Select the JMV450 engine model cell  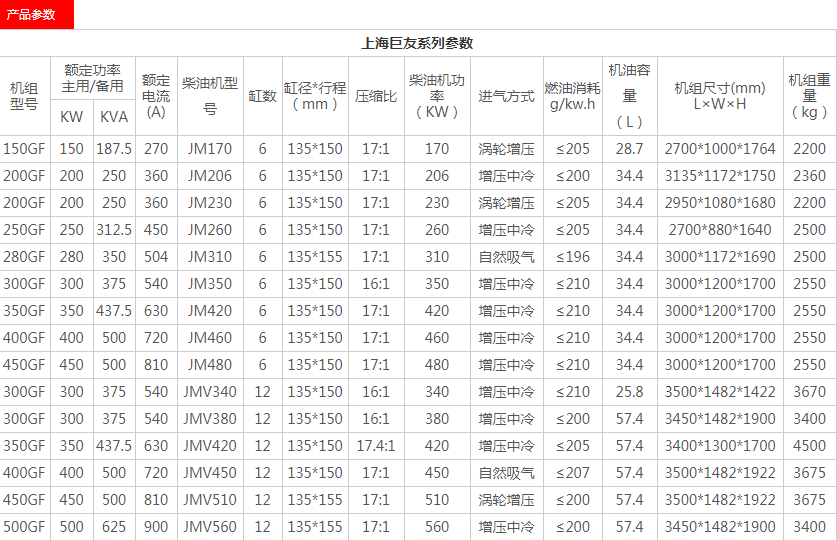pyautogui.click(x=210, y=473)
